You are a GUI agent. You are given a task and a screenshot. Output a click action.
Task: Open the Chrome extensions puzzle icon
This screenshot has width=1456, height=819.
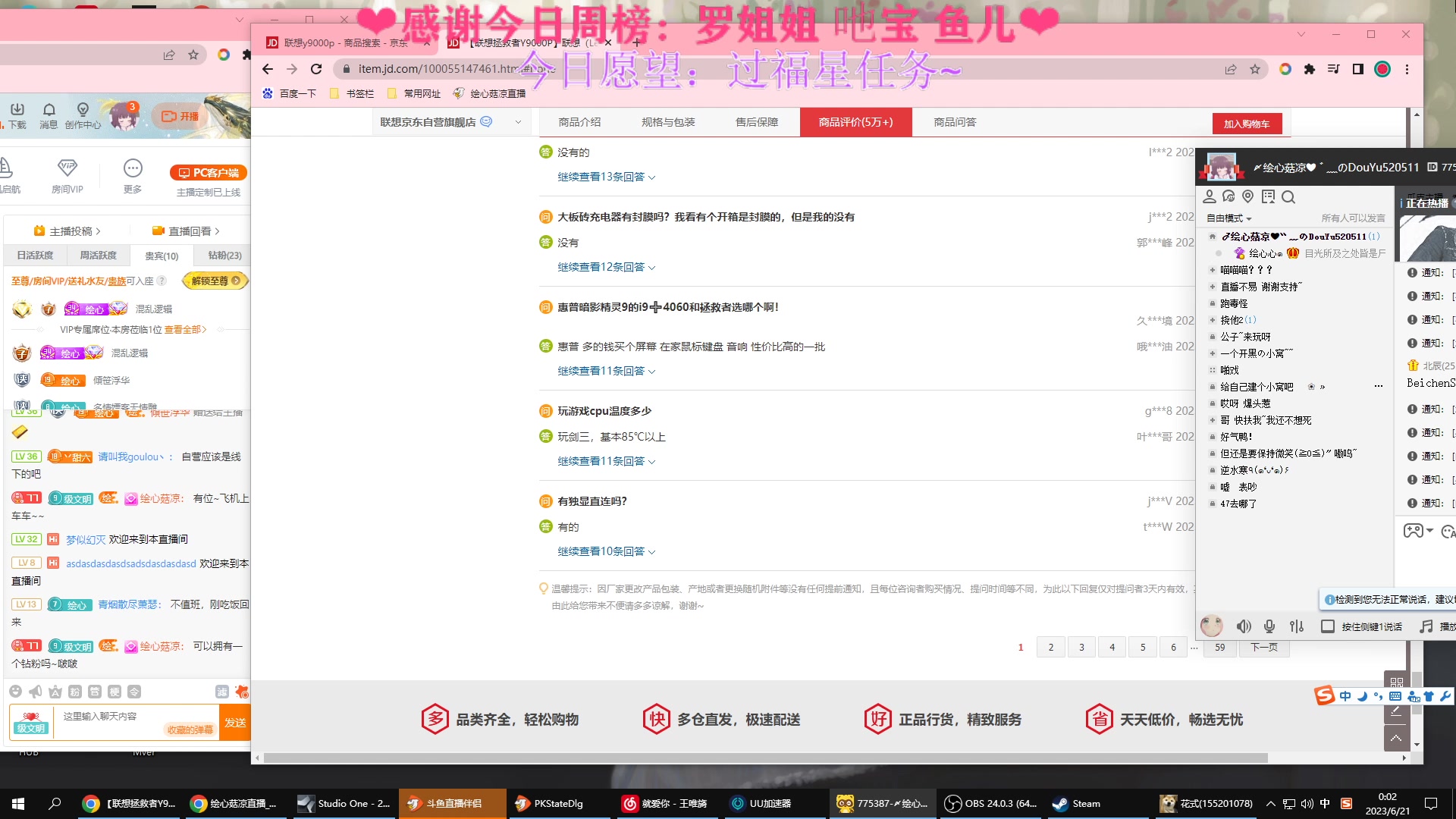1309,69
